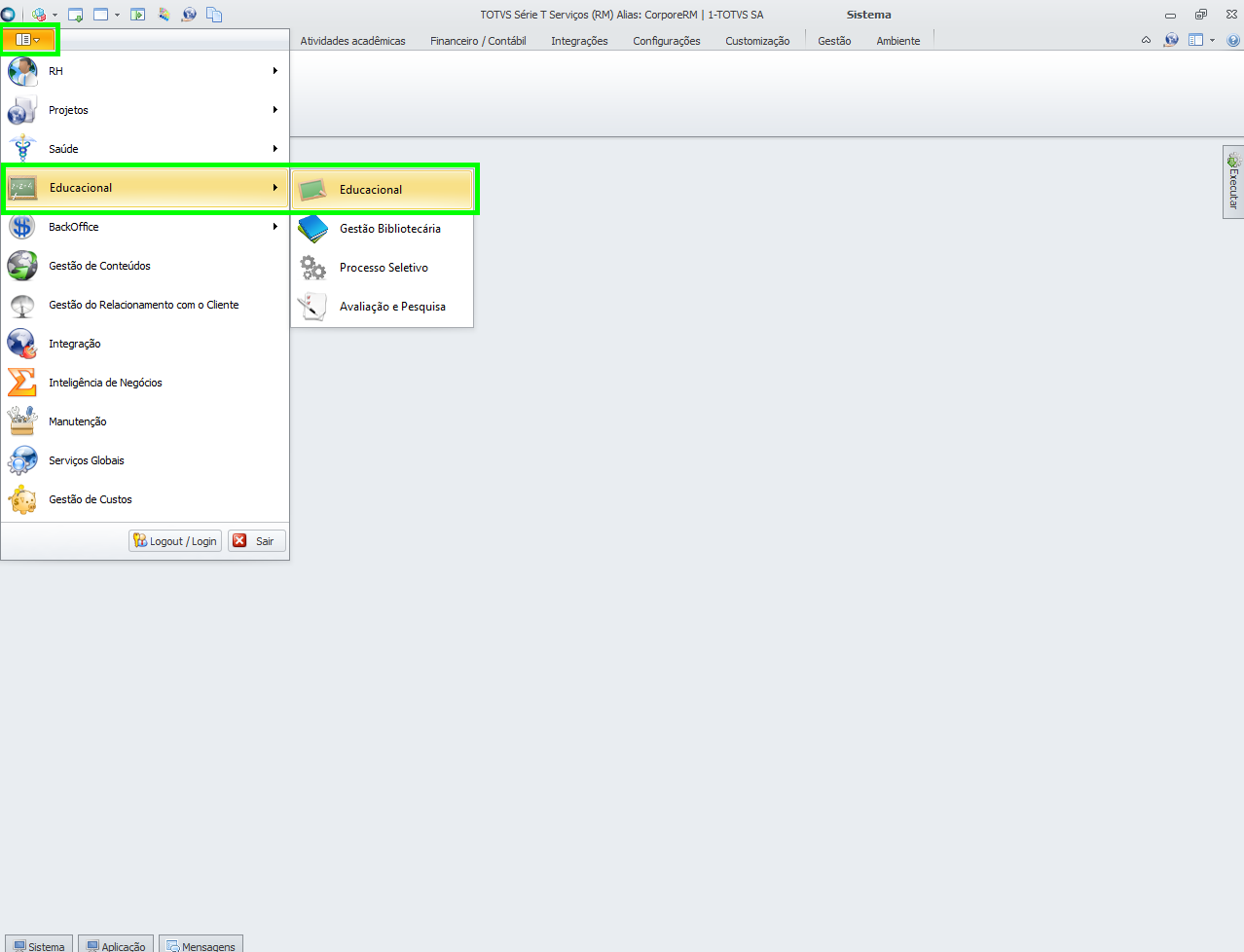Screen dimensions: 1244x952
Task: Click the panel layout icon at ribbon right
Action: (x=1195, y=40)
